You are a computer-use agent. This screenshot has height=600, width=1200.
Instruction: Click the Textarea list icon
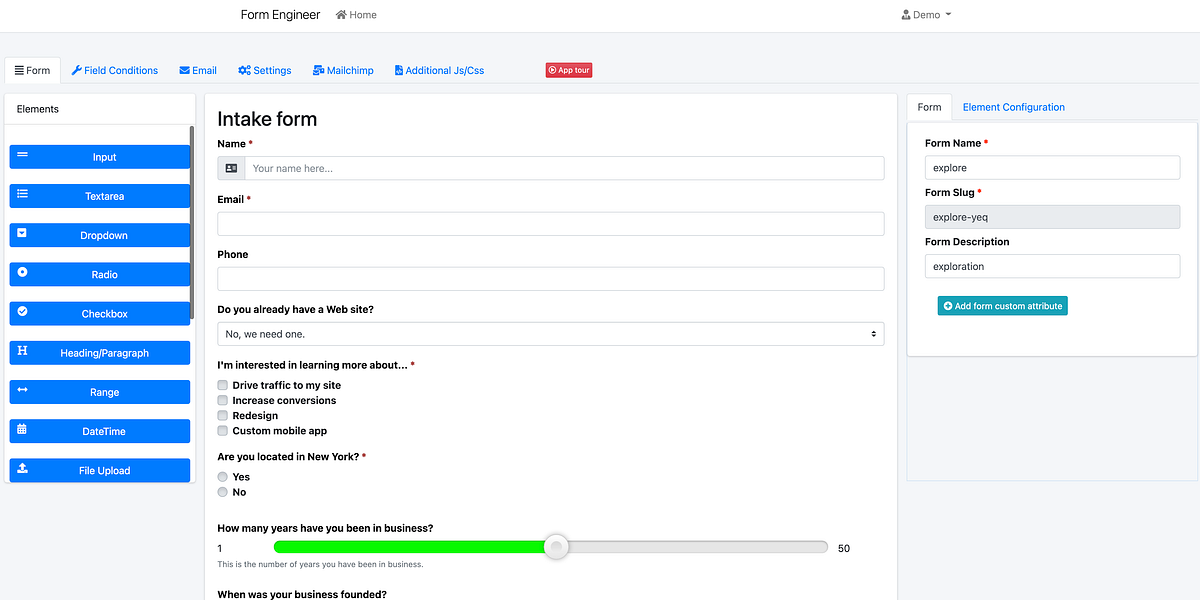pyautogui.click(x=22, y=194)
